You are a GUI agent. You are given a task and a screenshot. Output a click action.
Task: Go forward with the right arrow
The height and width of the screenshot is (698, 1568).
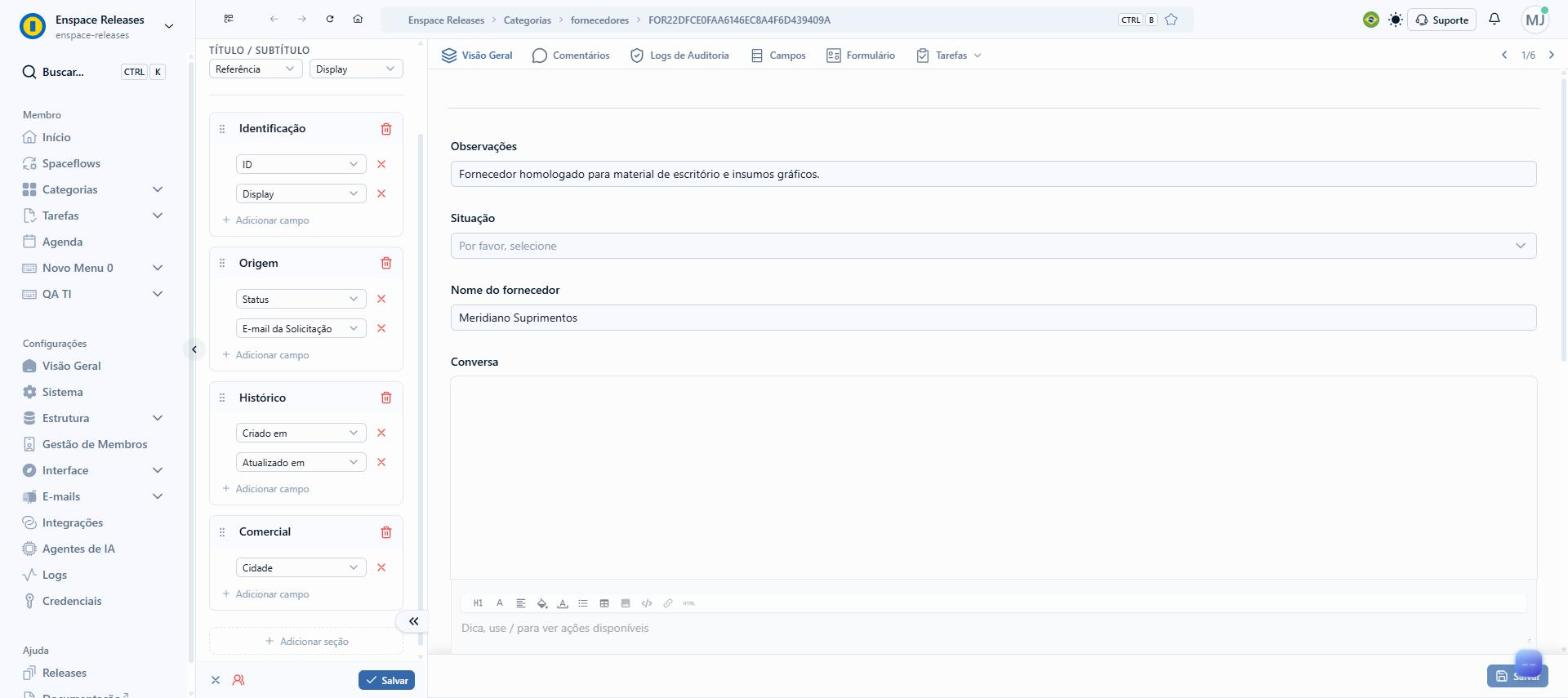pos(302,19)
